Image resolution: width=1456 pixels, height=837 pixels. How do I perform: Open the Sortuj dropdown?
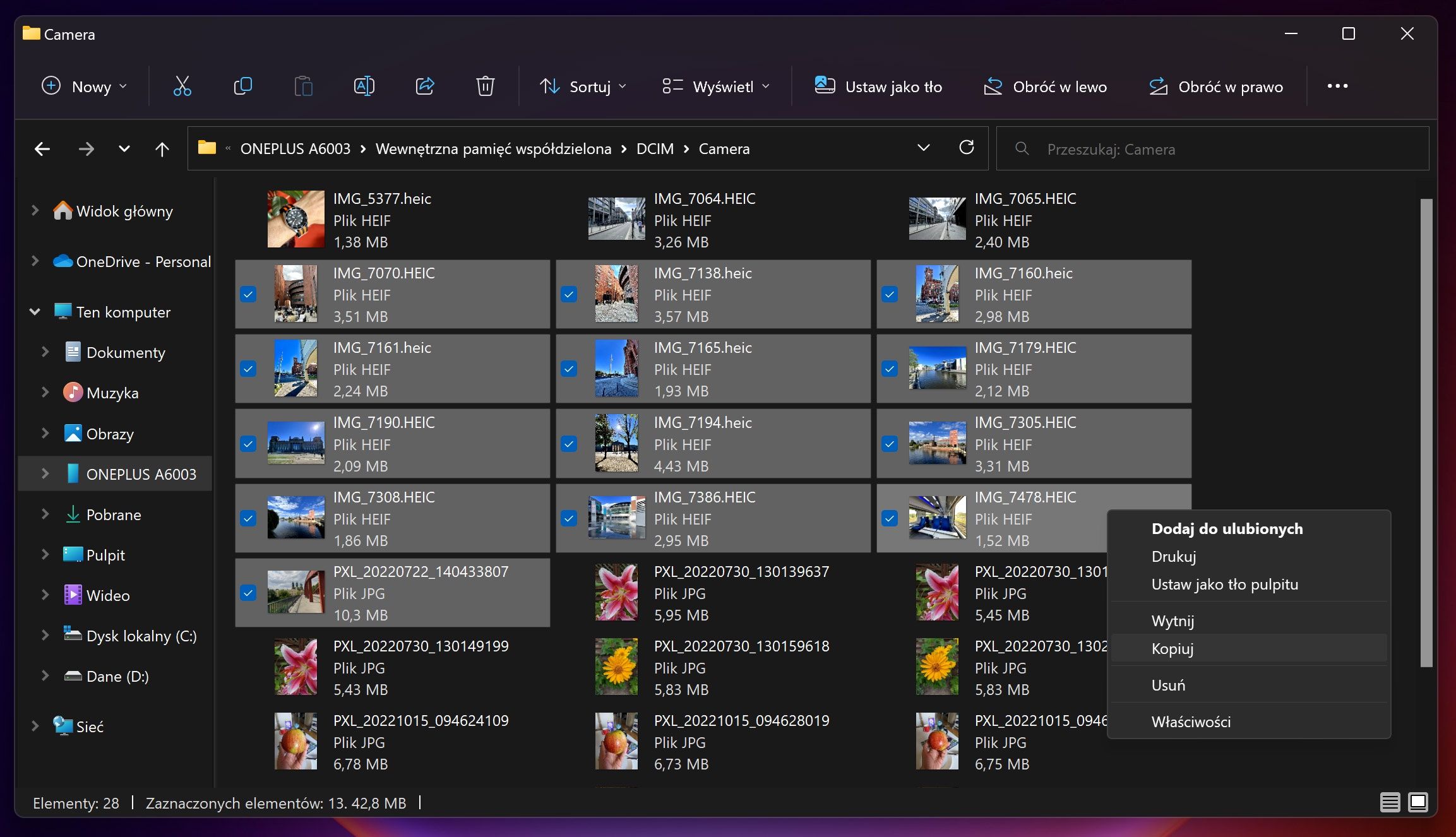583,86
